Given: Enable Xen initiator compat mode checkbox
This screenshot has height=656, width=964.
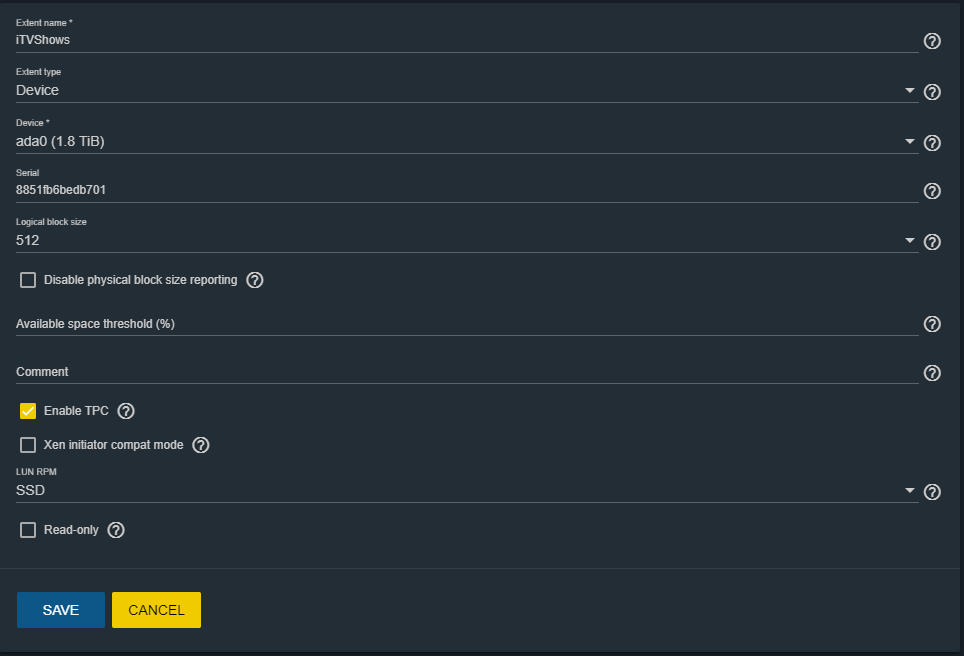Looking at the screenshot, I should click(28, 445).
